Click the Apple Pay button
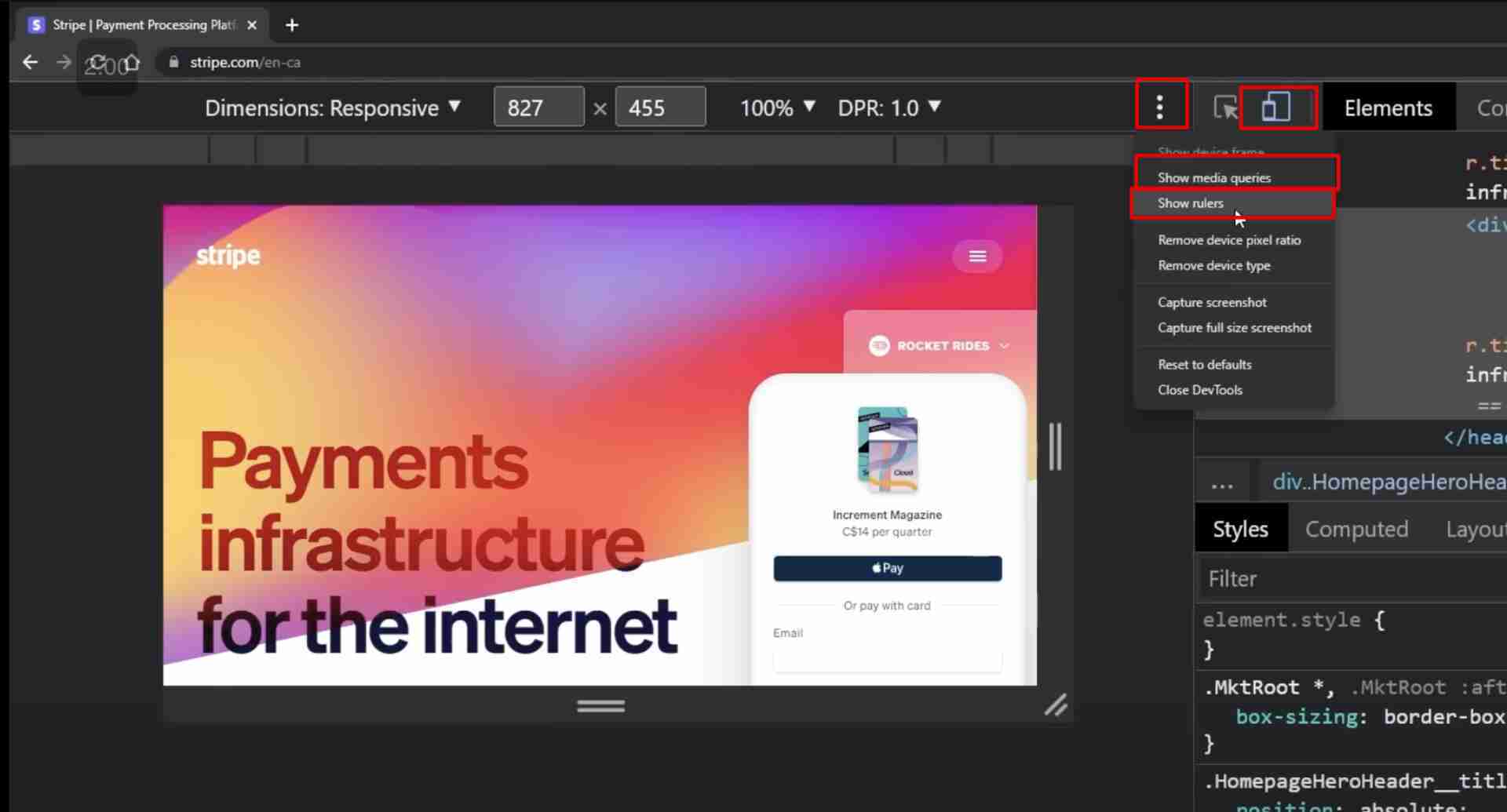This screenshot has height=812, width=1507. (887, 568)
